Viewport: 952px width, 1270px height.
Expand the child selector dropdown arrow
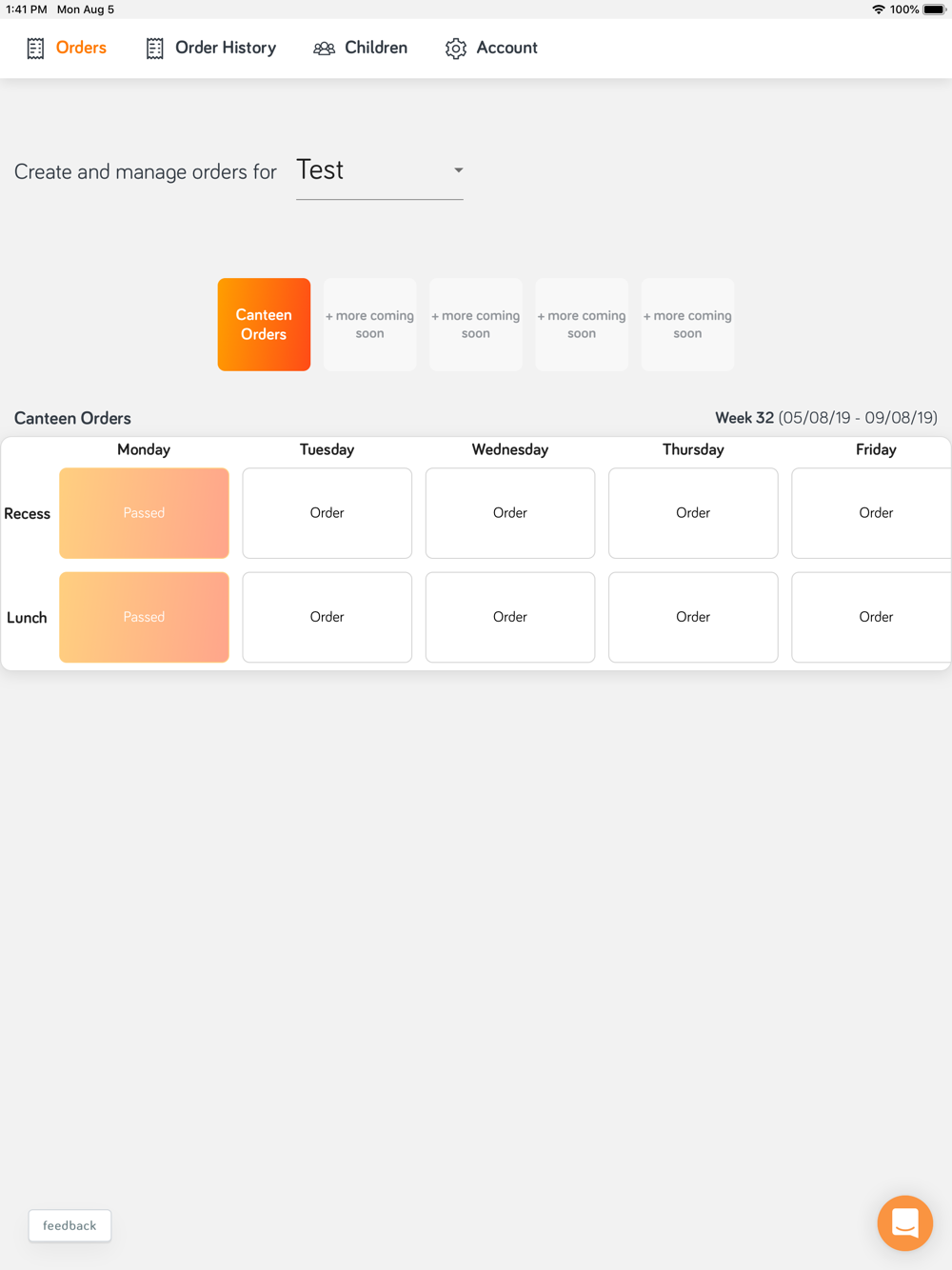(458, 170)
